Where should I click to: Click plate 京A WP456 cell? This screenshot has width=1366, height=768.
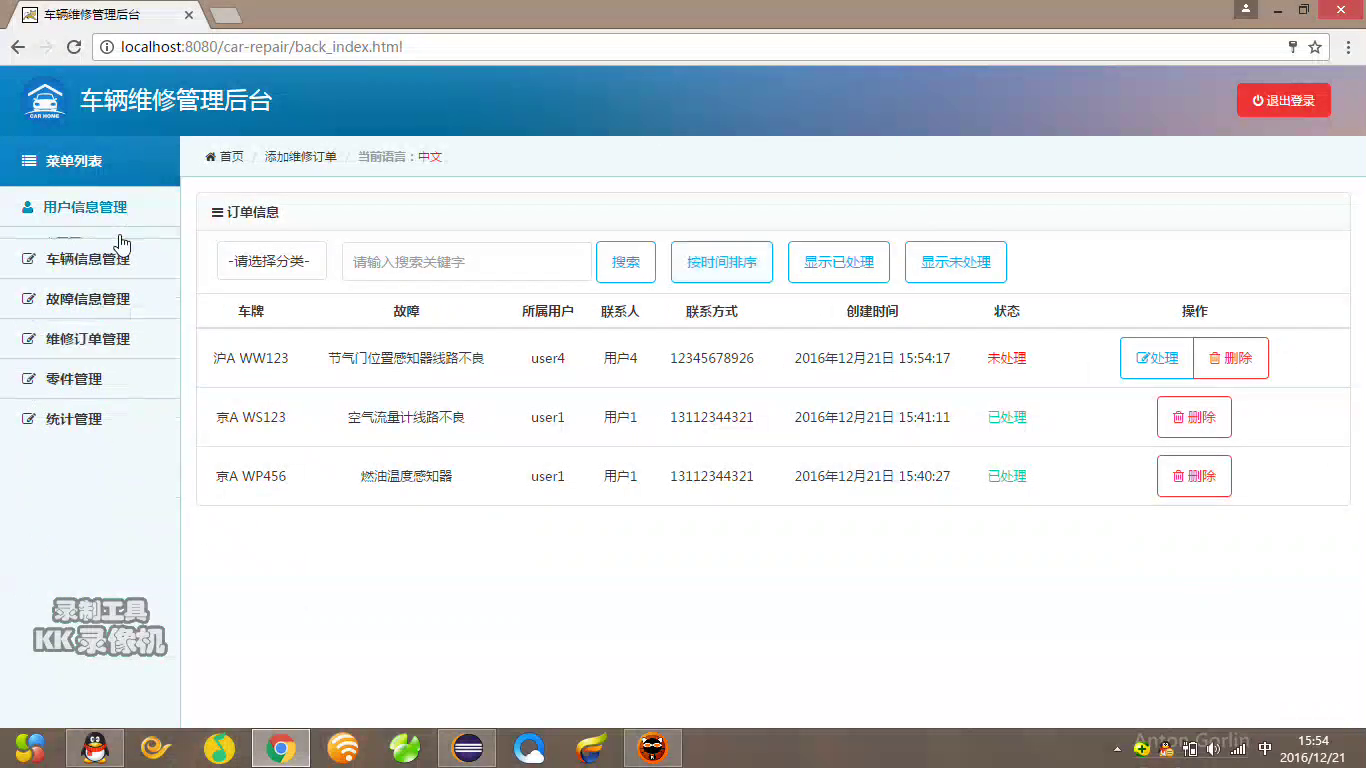251,476
